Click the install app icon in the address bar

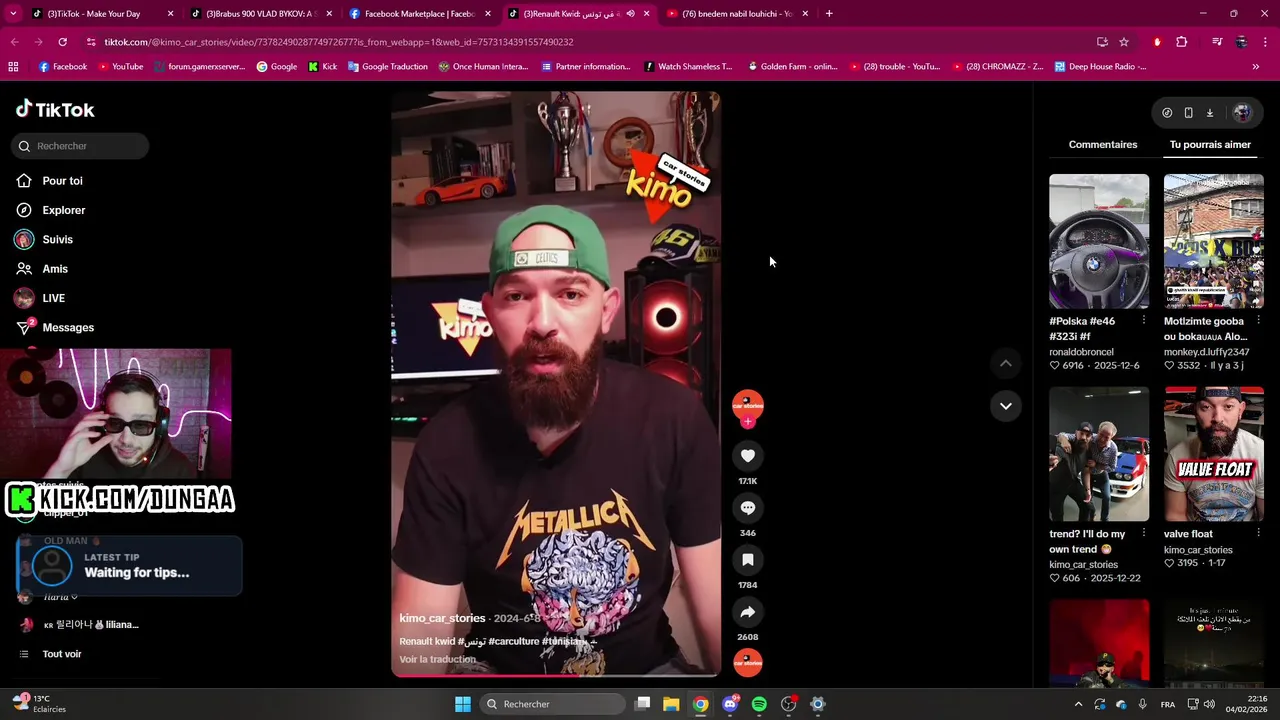click(1102, 42)
